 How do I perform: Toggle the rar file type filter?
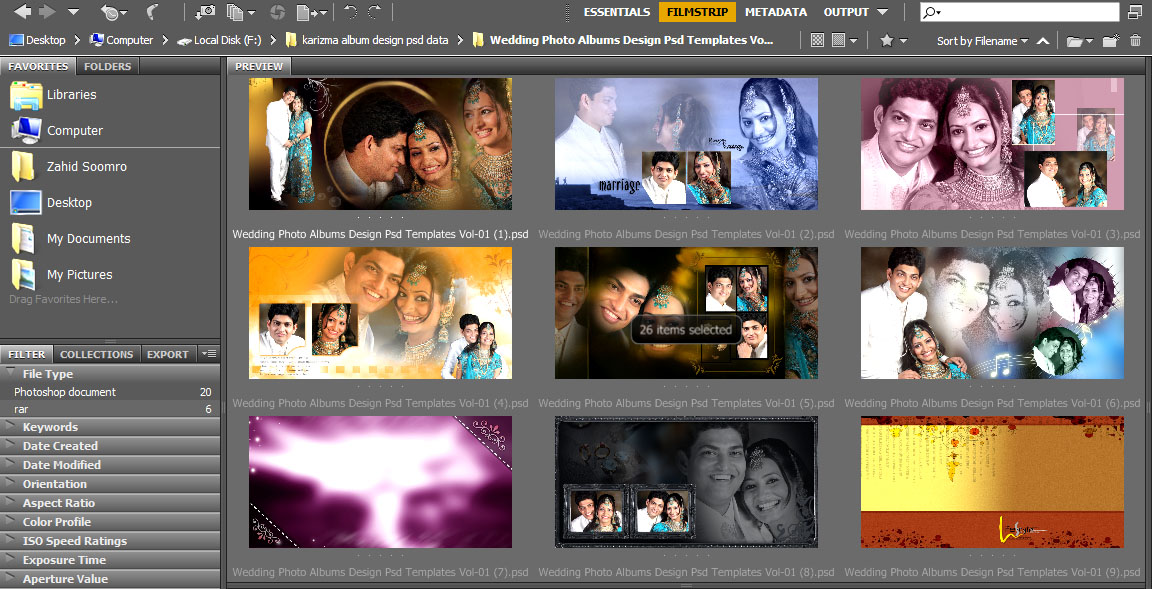coord(110,409)
